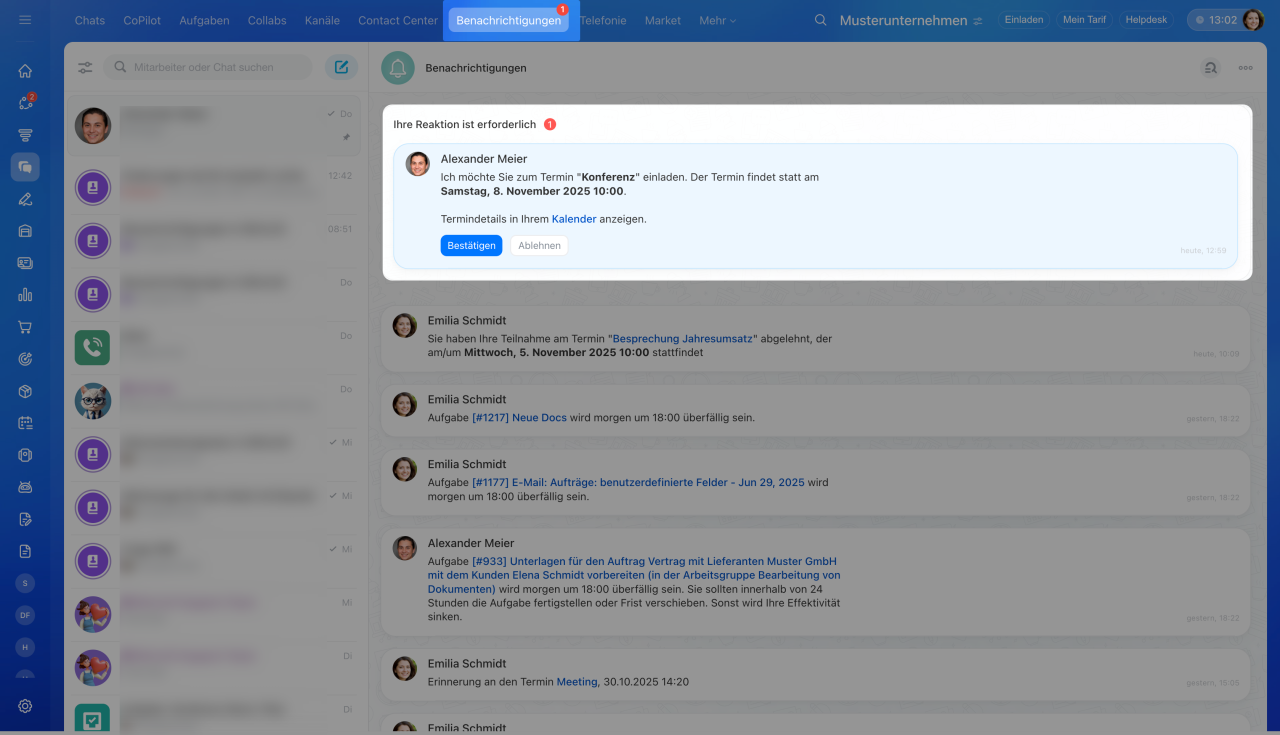Open the user profile avatar menu

(x=1253, y=20)
